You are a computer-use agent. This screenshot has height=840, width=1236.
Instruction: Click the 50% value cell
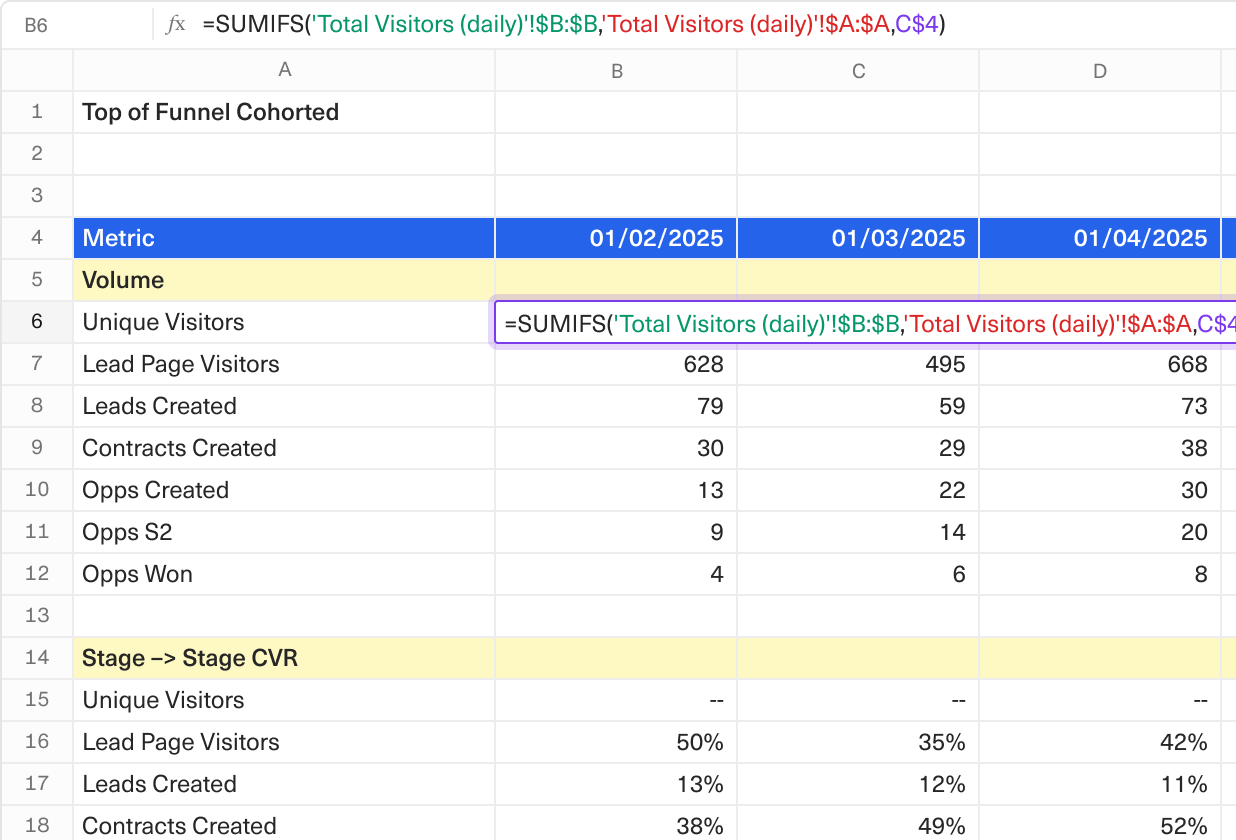[617, 742]
